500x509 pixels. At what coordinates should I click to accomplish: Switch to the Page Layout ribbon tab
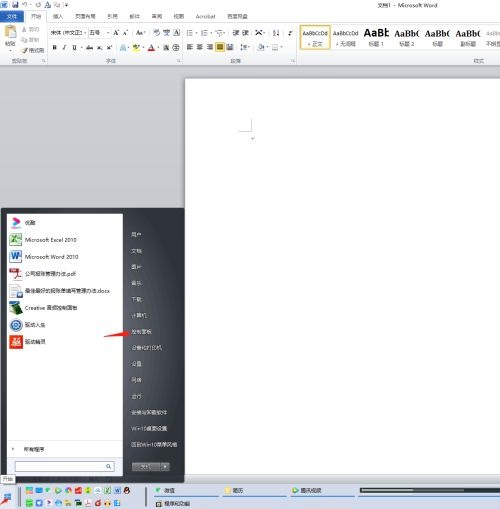85,16
